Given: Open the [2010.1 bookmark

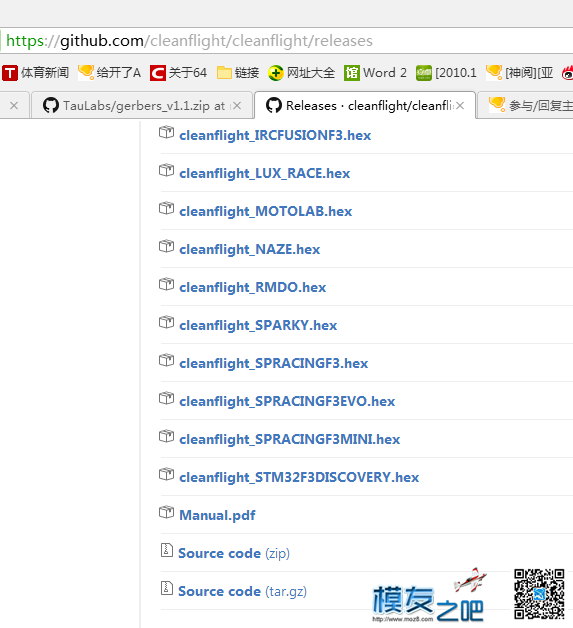Looking at the screenshot, I should point(446,73).
